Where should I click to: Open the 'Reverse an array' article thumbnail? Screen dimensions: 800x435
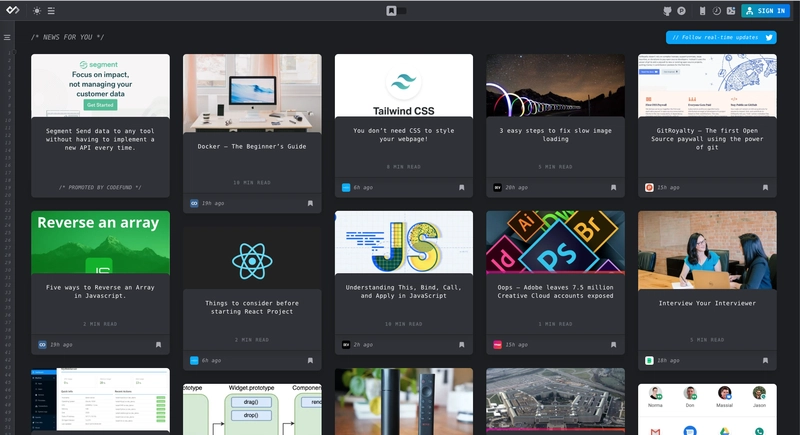(100, 241)
